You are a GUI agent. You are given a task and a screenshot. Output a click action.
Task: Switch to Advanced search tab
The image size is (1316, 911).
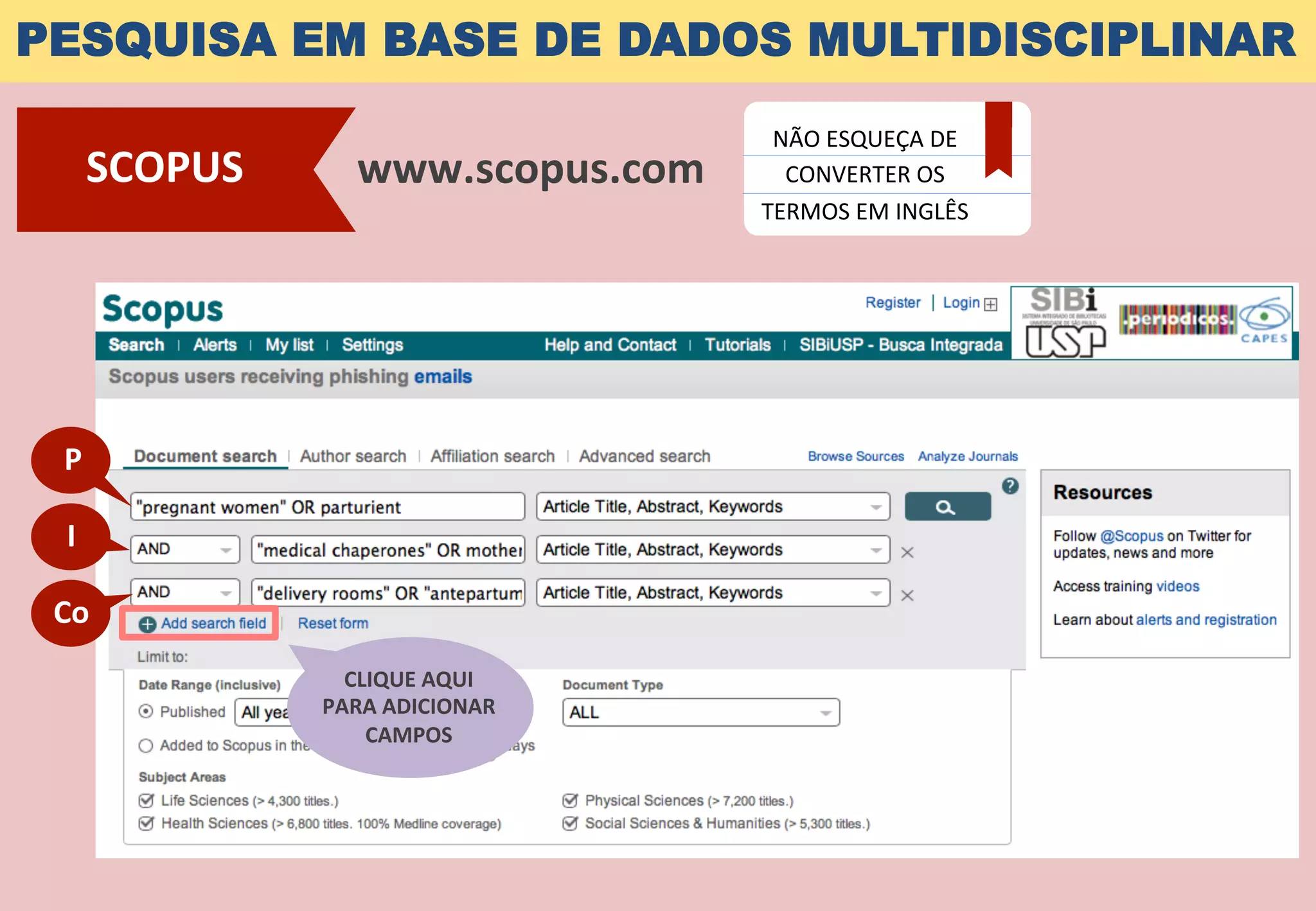[x=645, y=456]
